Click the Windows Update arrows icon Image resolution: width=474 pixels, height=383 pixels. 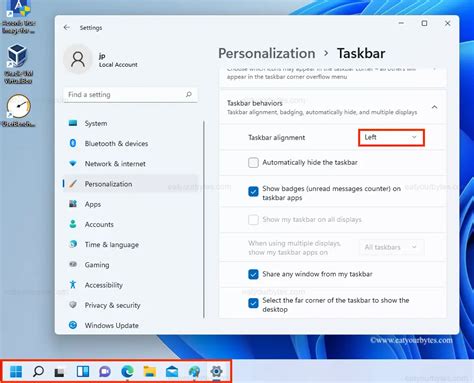pos(73,325)
